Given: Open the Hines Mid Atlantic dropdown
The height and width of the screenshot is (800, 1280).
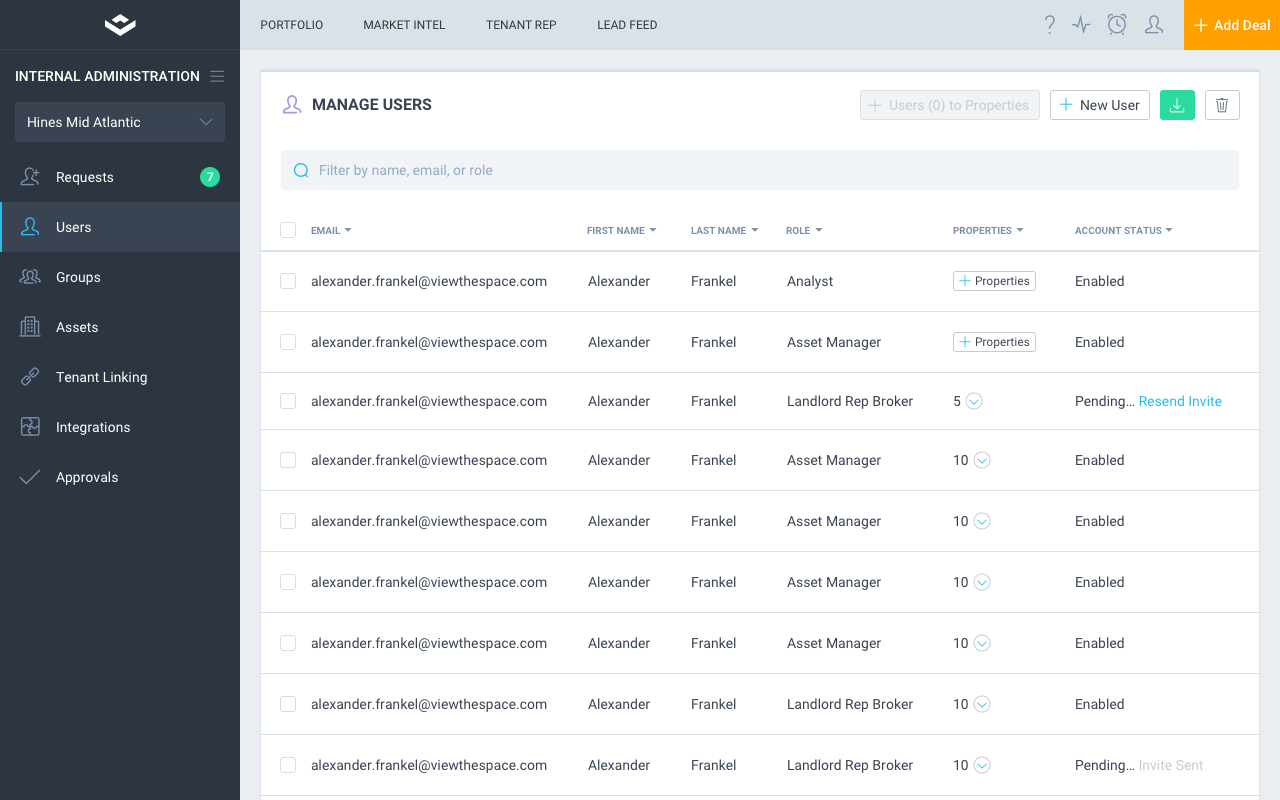Looking at the screenshot, I should [120, 122].
